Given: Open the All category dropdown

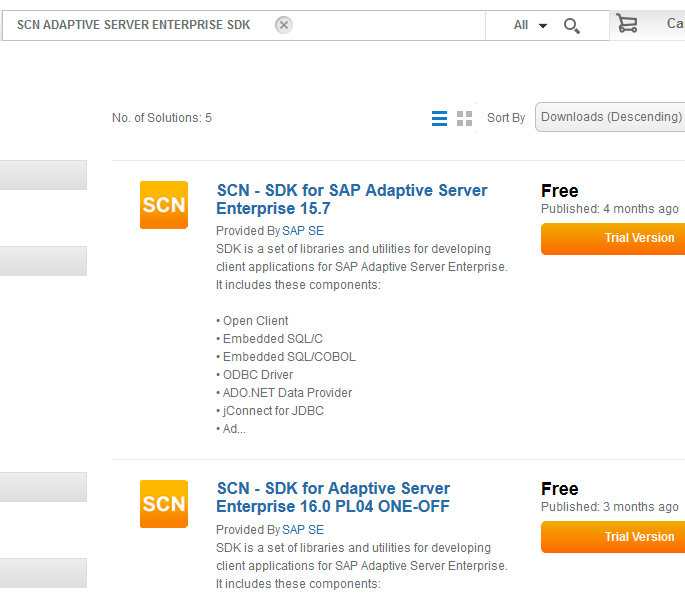Looking at the screenshot, I should pyautogui.click(x=530, y=25).
